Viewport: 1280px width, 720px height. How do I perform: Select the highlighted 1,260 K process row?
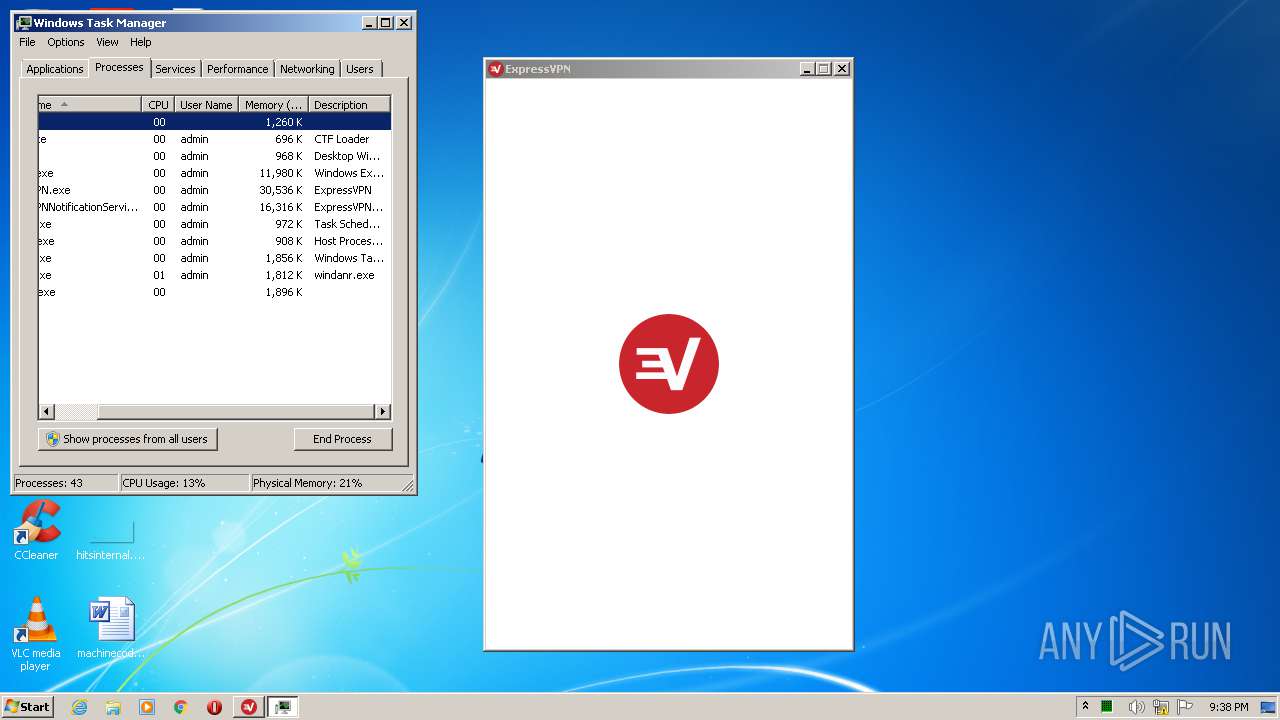pos(214,122)
